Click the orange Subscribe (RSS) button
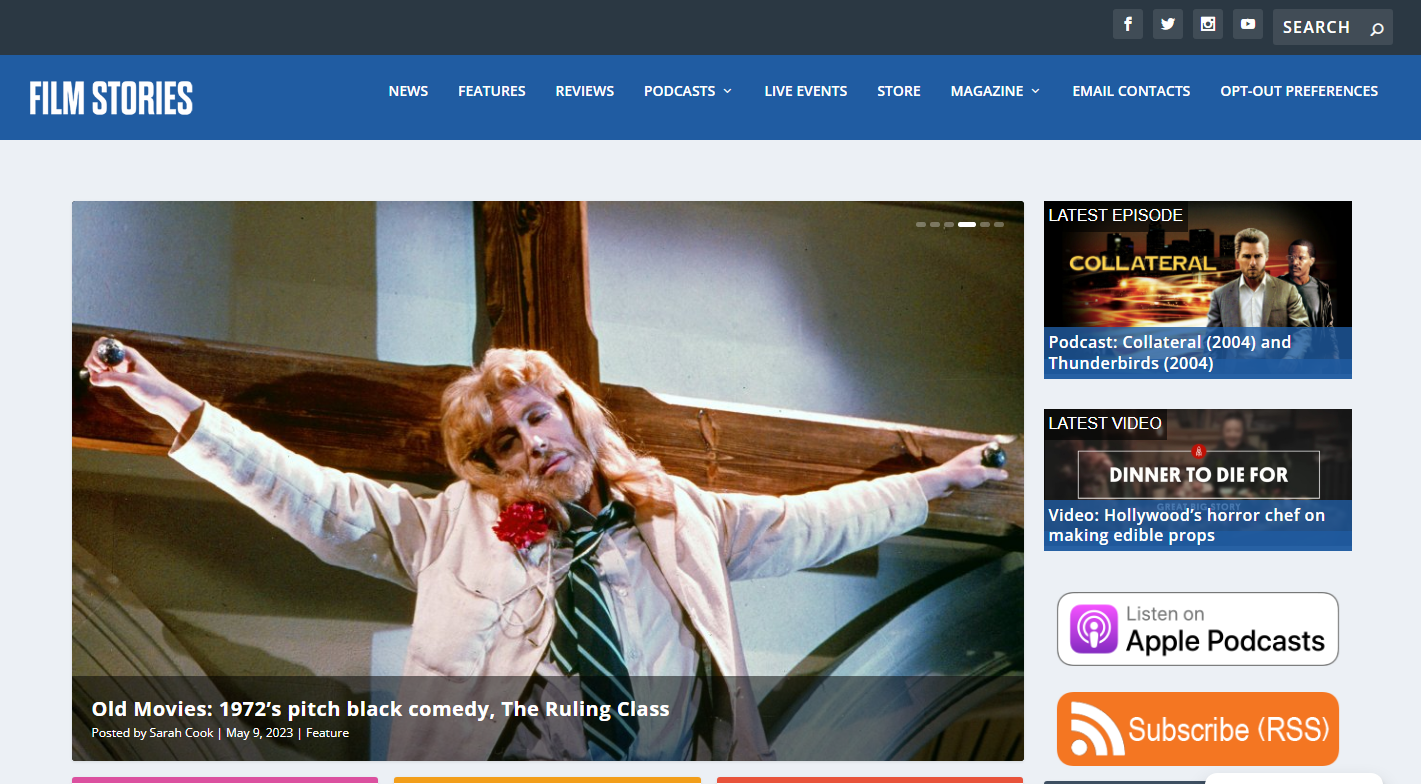The image size is (1421, 784). tap(1198, 729)
